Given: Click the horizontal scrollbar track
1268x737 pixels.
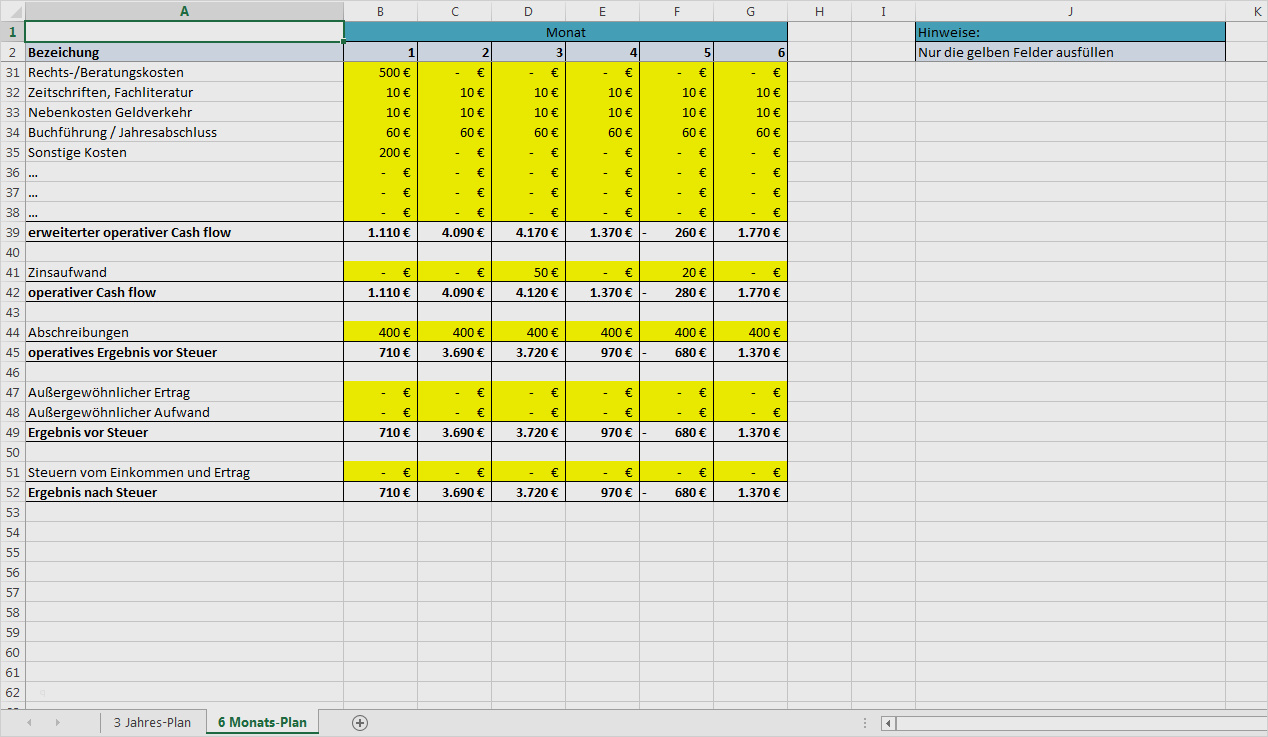Looking at the screenshot, I should (x=1080, y=723).
